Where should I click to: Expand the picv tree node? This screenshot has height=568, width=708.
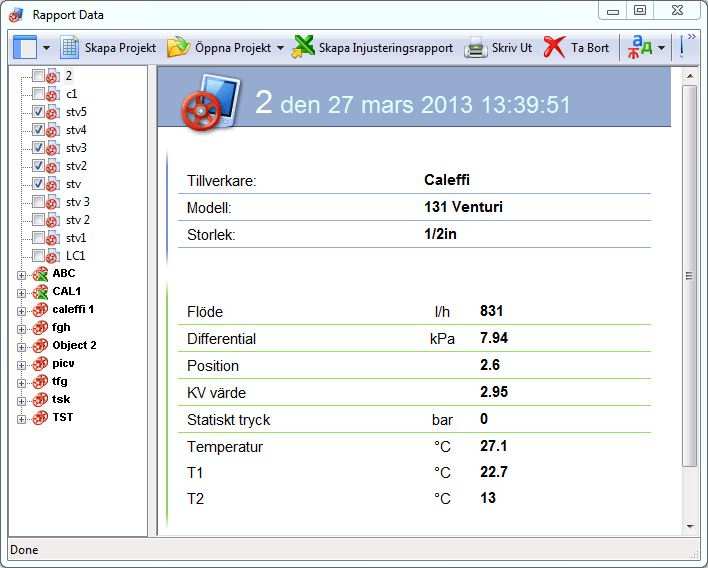21,365
